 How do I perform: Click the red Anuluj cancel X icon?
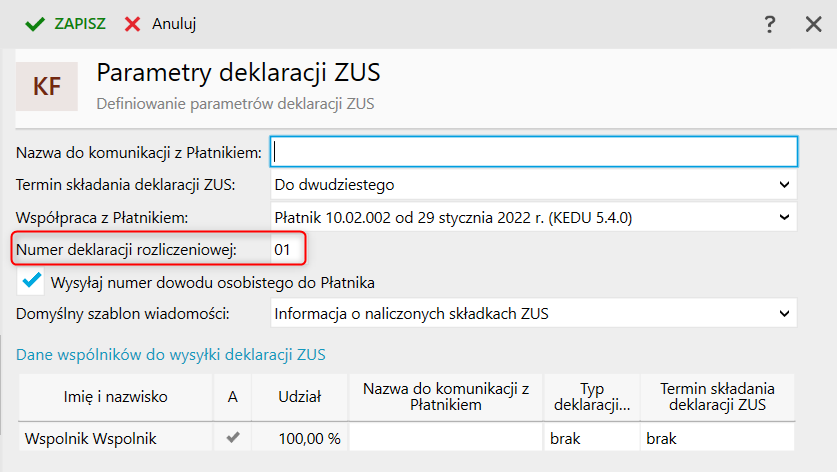(x=133, y=24)
